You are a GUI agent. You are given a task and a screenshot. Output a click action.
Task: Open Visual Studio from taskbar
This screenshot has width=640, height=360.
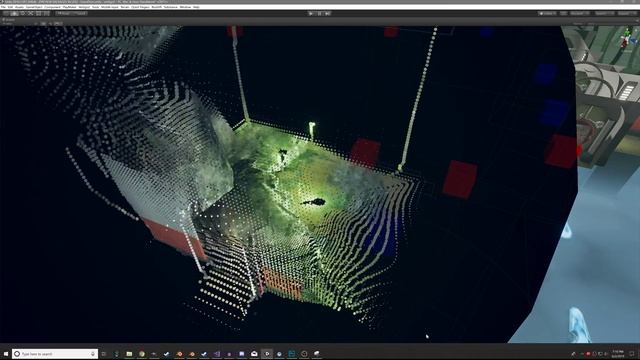(x=216, y=354)
